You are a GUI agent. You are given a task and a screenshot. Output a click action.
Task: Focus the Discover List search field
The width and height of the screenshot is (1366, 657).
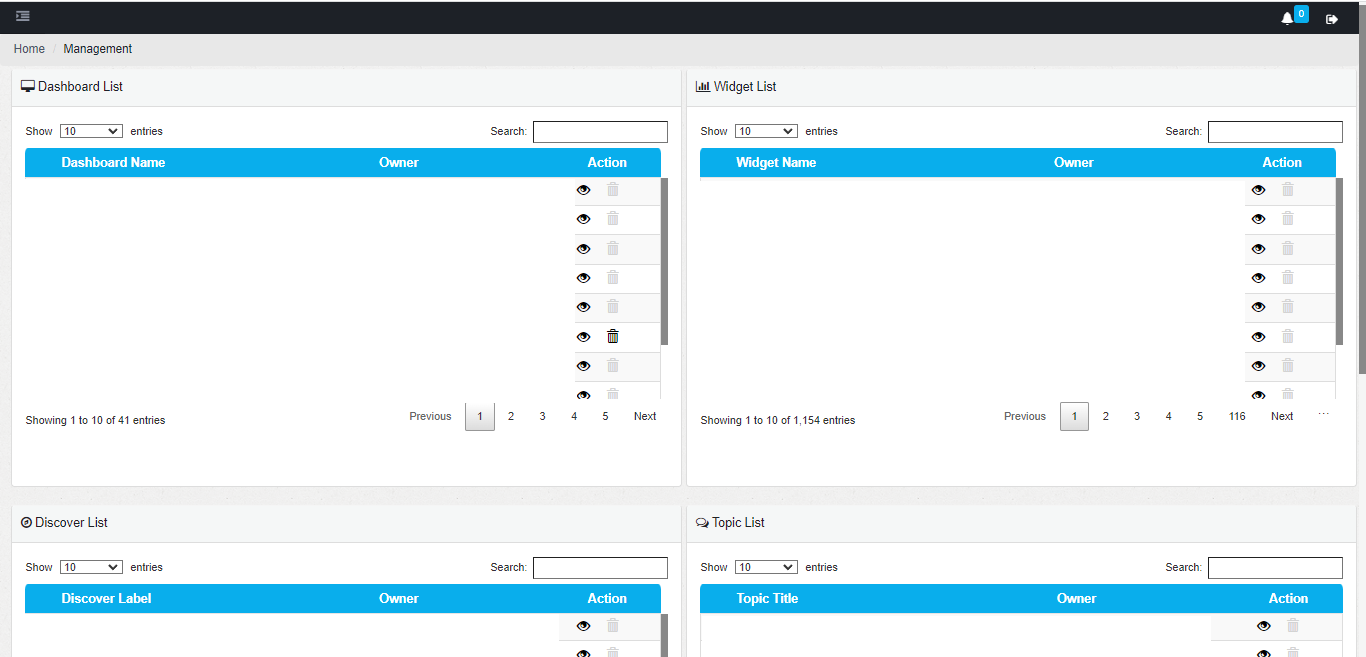(600, 568)
